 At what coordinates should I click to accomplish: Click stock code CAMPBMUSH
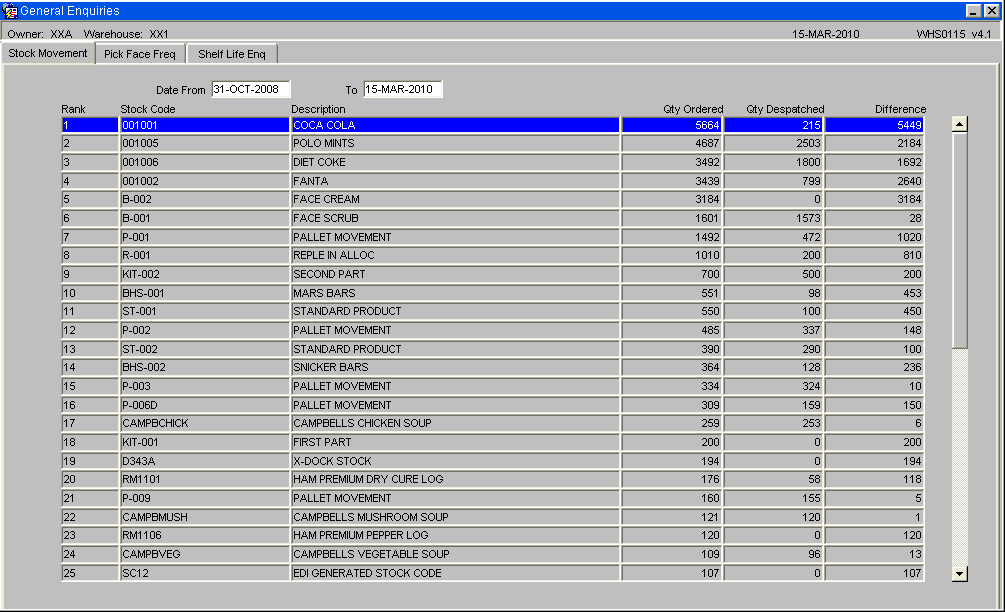pyautogui.click(x=204, y=517)
